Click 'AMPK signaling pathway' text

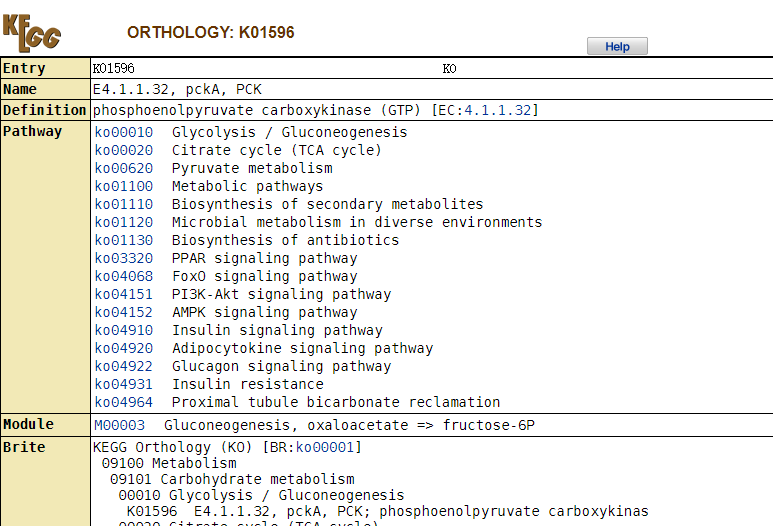coord(264,312)
